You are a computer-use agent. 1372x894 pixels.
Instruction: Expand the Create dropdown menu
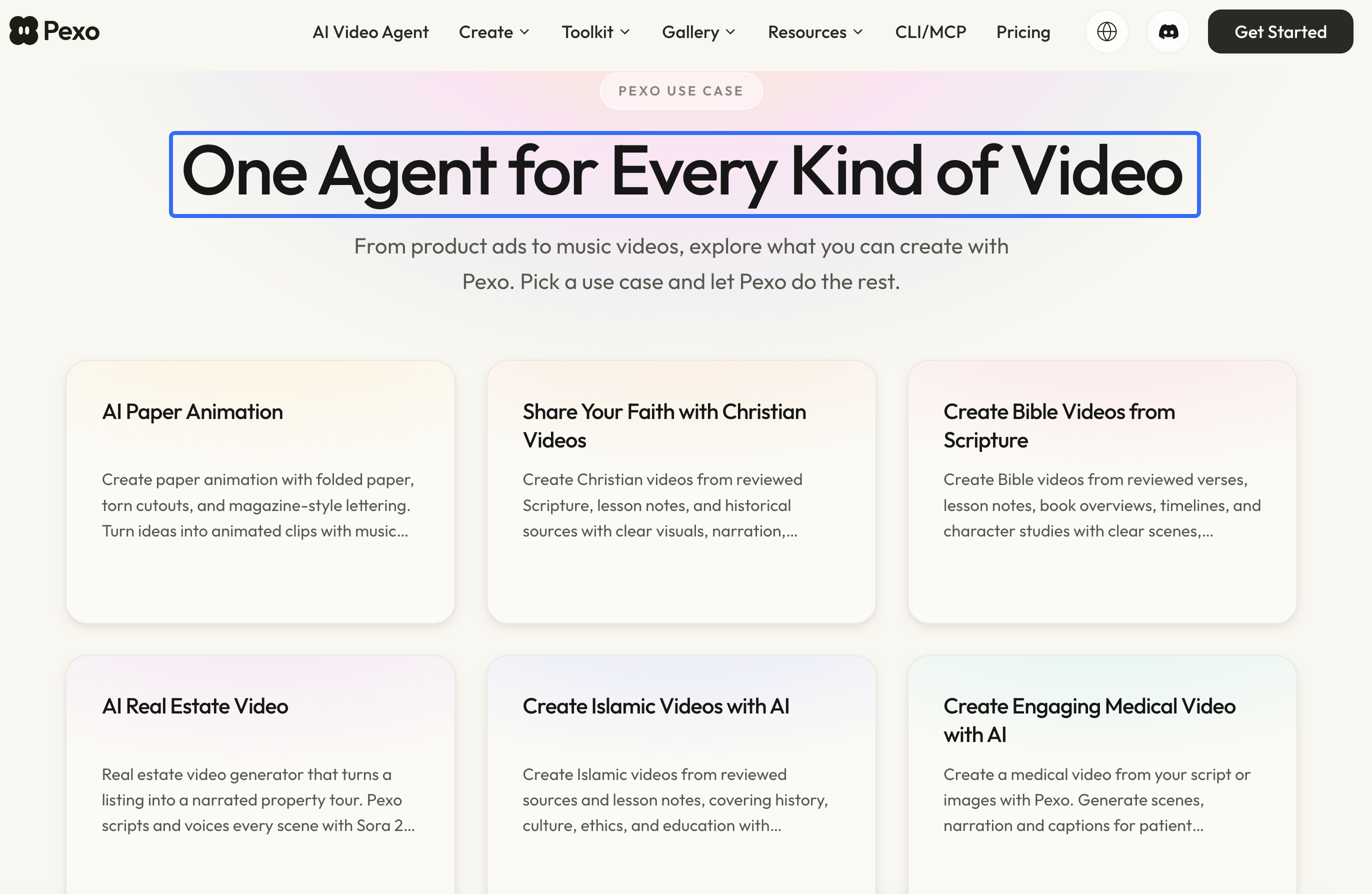[494, 31]
